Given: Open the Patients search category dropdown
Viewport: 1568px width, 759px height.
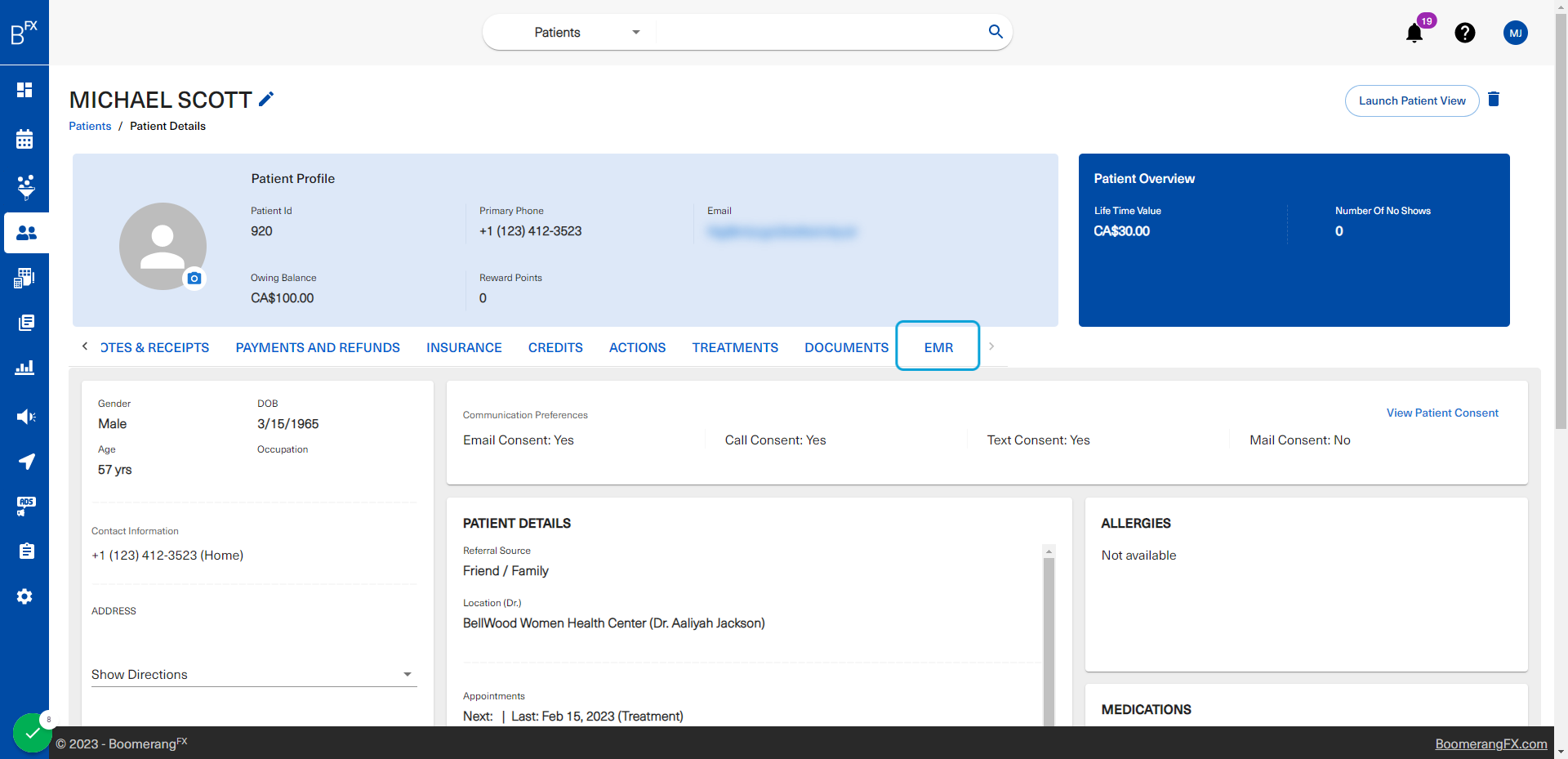Looking at the screenshot, I should tap(586, 32).
